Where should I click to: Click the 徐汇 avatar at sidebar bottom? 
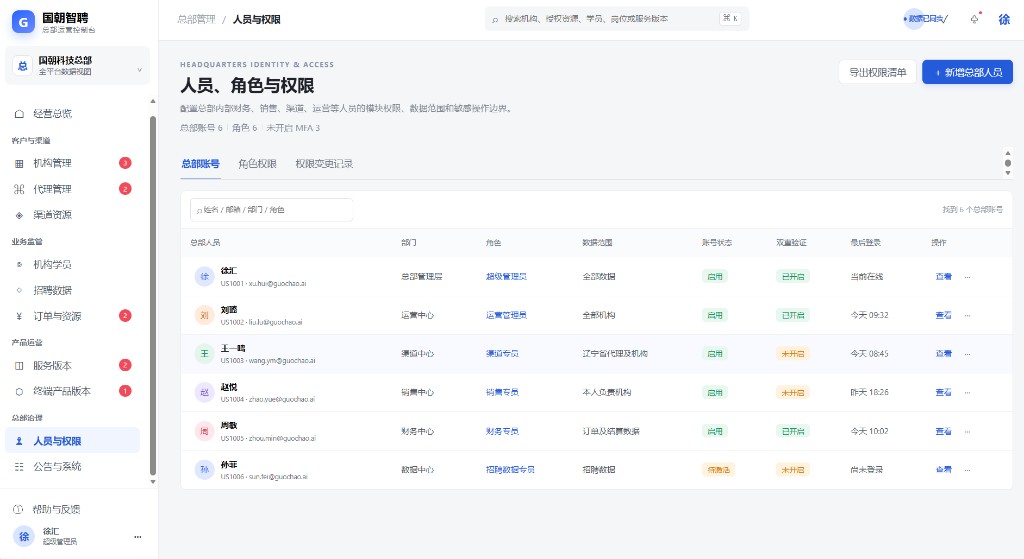(x=24, y=536)
